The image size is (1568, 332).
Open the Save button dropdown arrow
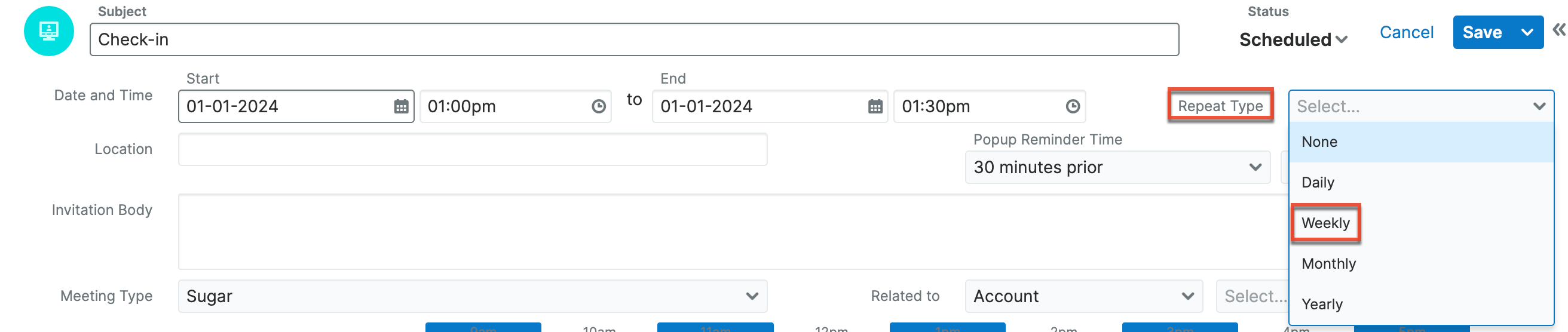click(x=1527, y=32)
